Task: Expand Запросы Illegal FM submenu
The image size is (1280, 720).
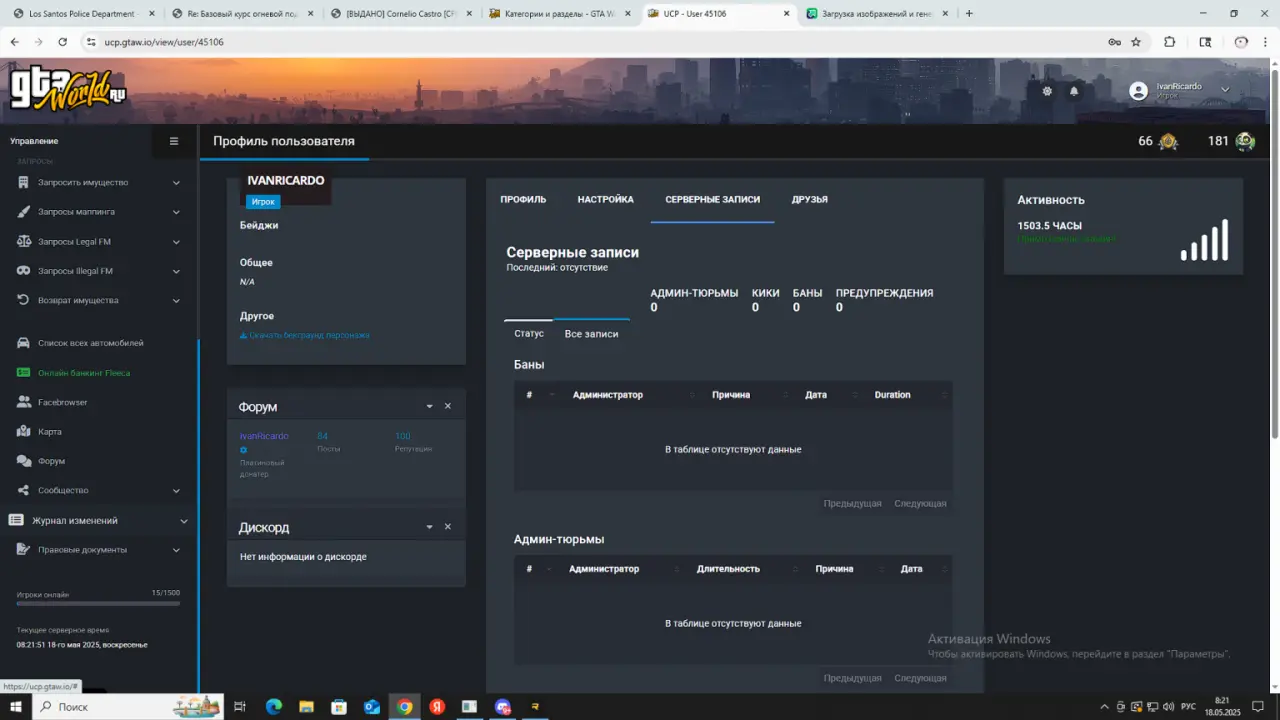Action: pyautogui.click(x=176, y=271)
